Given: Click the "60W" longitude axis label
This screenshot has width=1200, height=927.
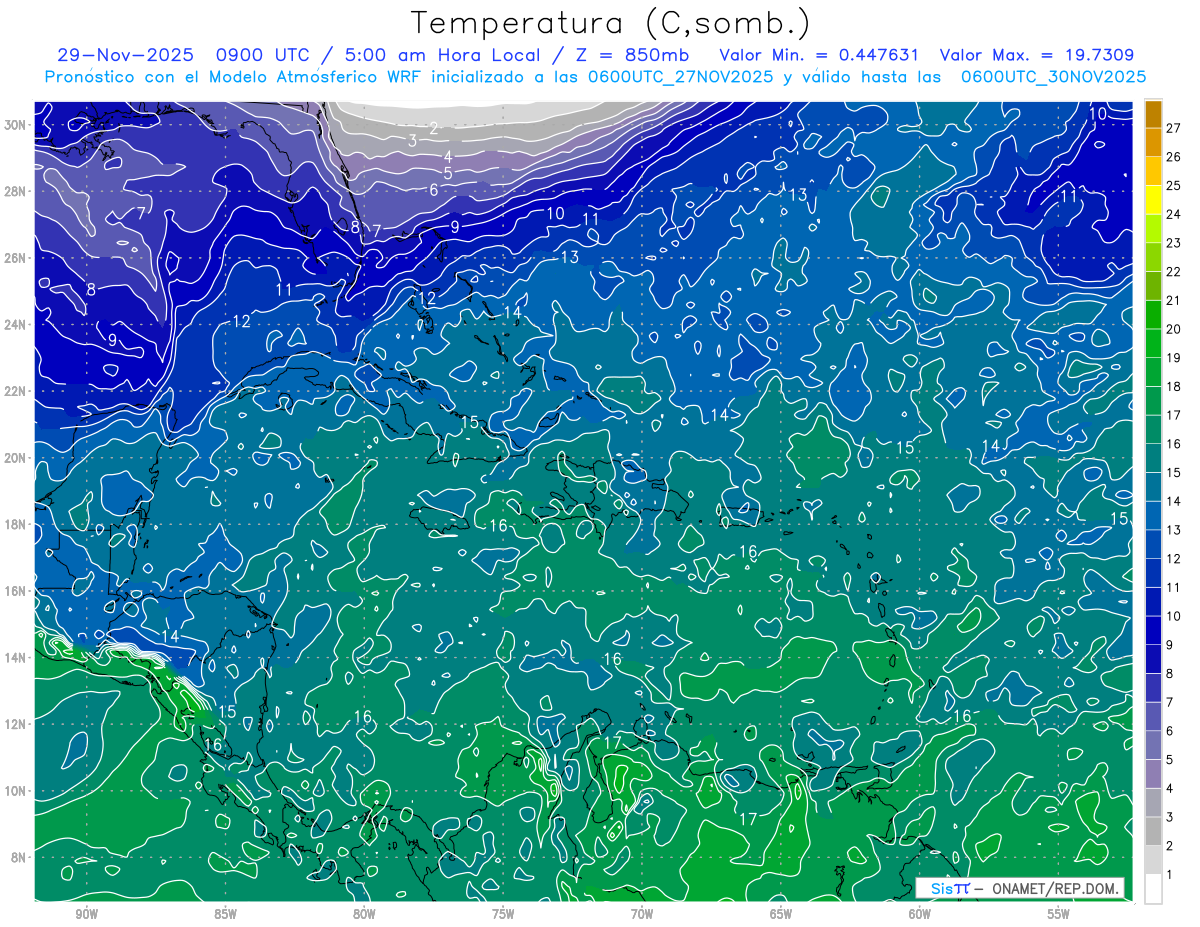Looking at the screenshot, I should point(920,914).
